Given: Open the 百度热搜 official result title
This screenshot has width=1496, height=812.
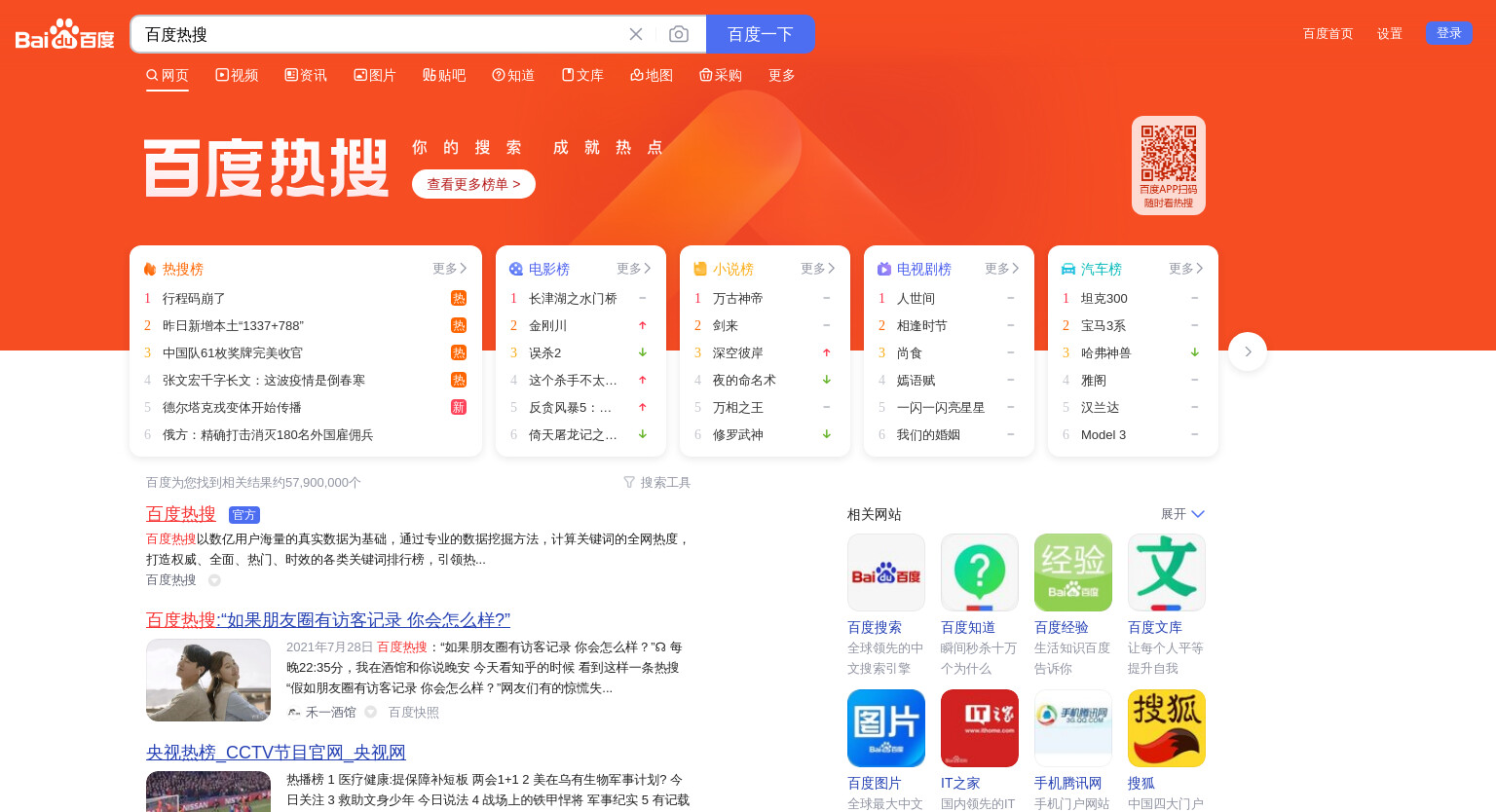Looking at the screenshot, I should (x=181, y=514).
